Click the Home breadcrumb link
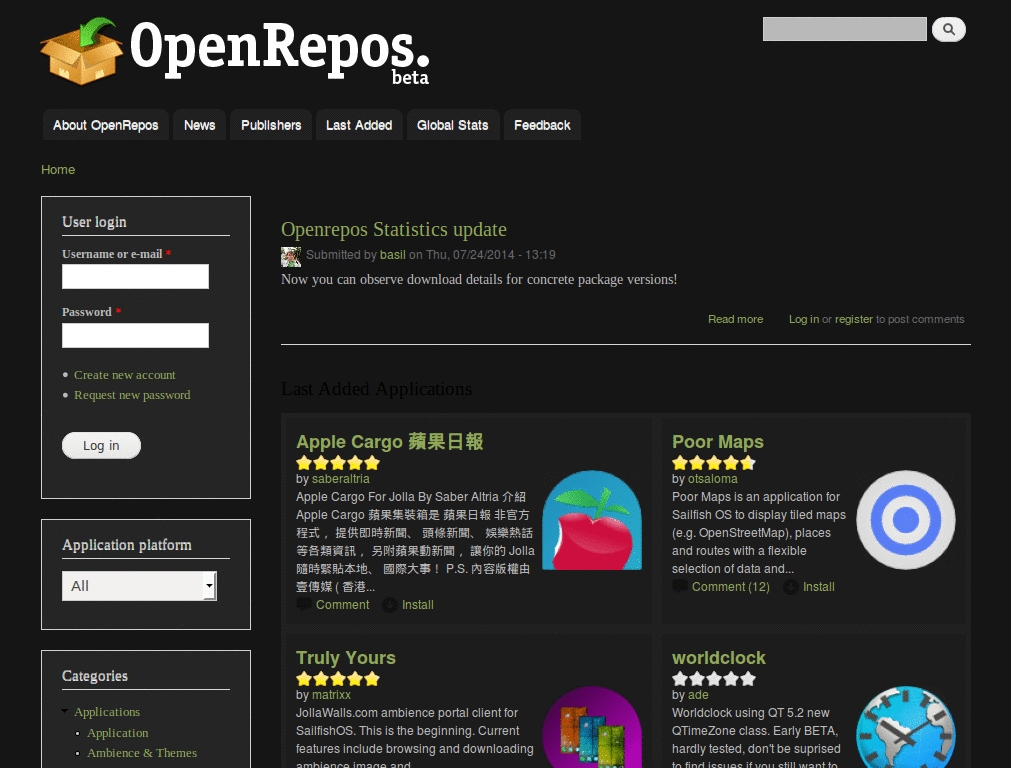Image resolution: width=1024 pixels, height=768 pixels. [58, 170]
